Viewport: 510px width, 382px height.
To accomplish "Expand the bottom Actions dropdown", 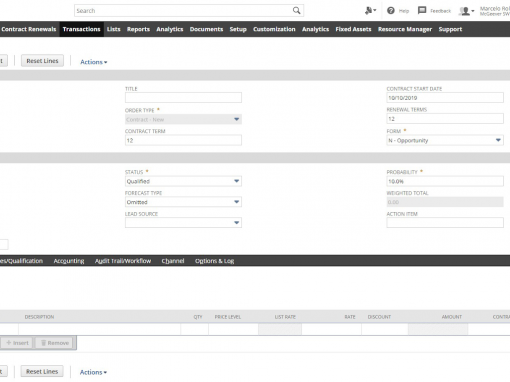I will point(93,372).
